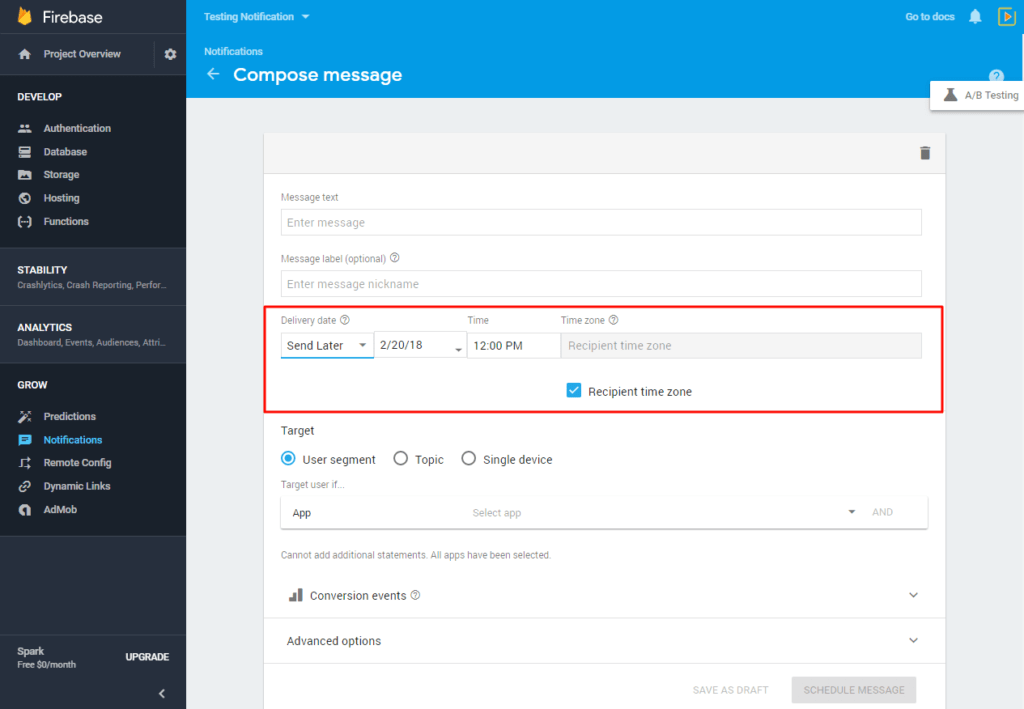Open project settings gear icon
Viewport: 1024px width, 709px height.
170,54
